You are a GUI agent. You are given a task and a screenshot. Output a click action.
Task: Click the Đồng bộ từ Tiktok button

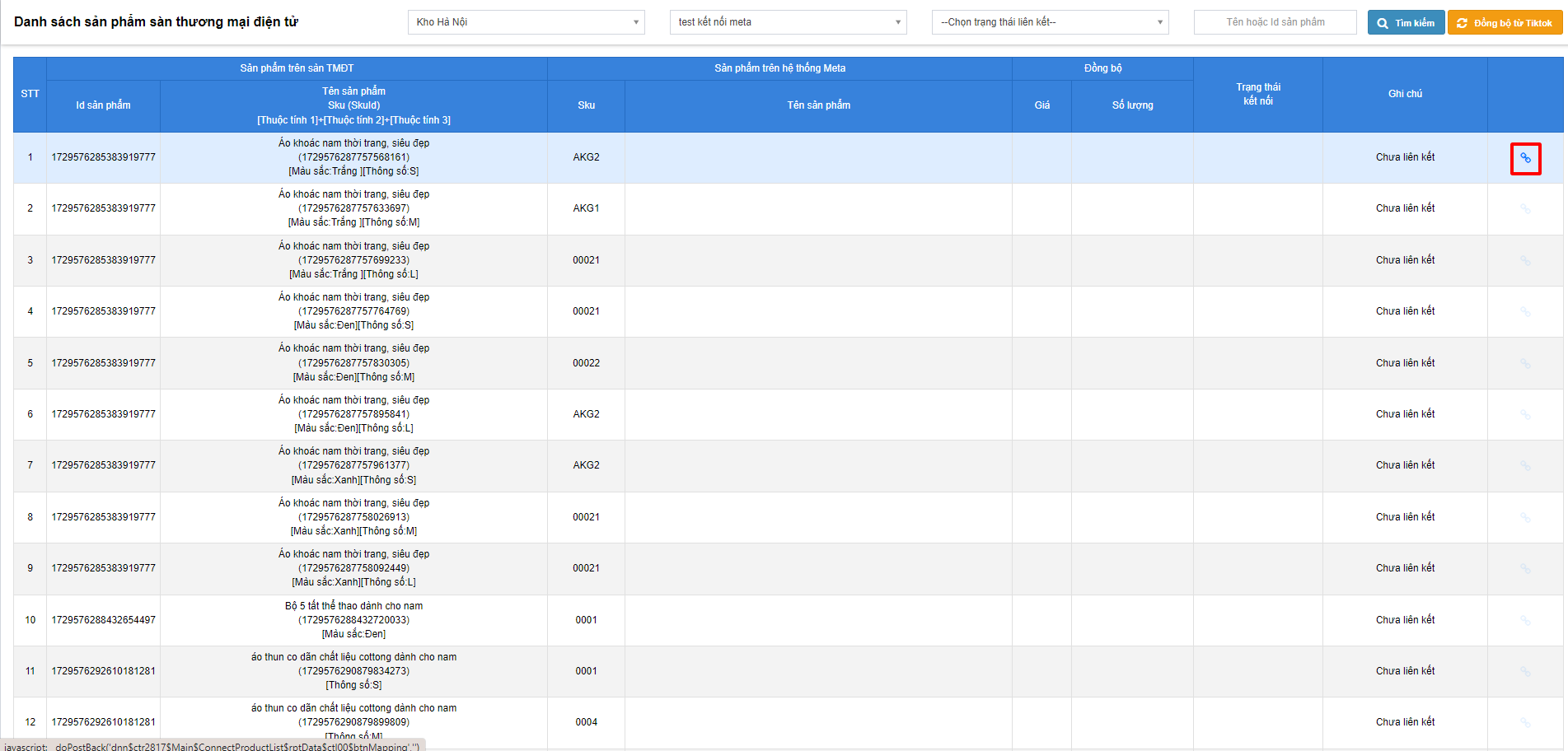pos(1505,23)
